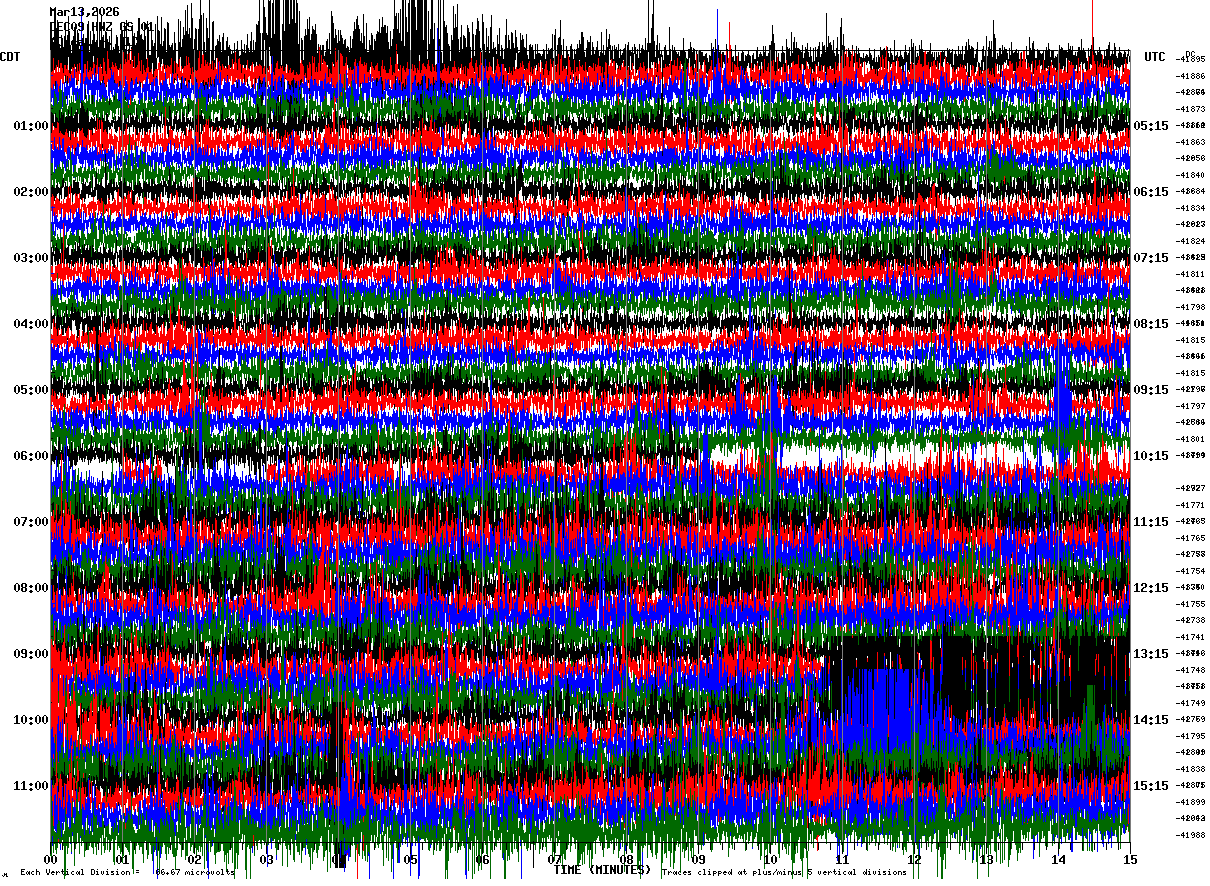Click the CDT time zone label
The image size is (1210, 886).
pyautogui.click(x=11, y=57)
